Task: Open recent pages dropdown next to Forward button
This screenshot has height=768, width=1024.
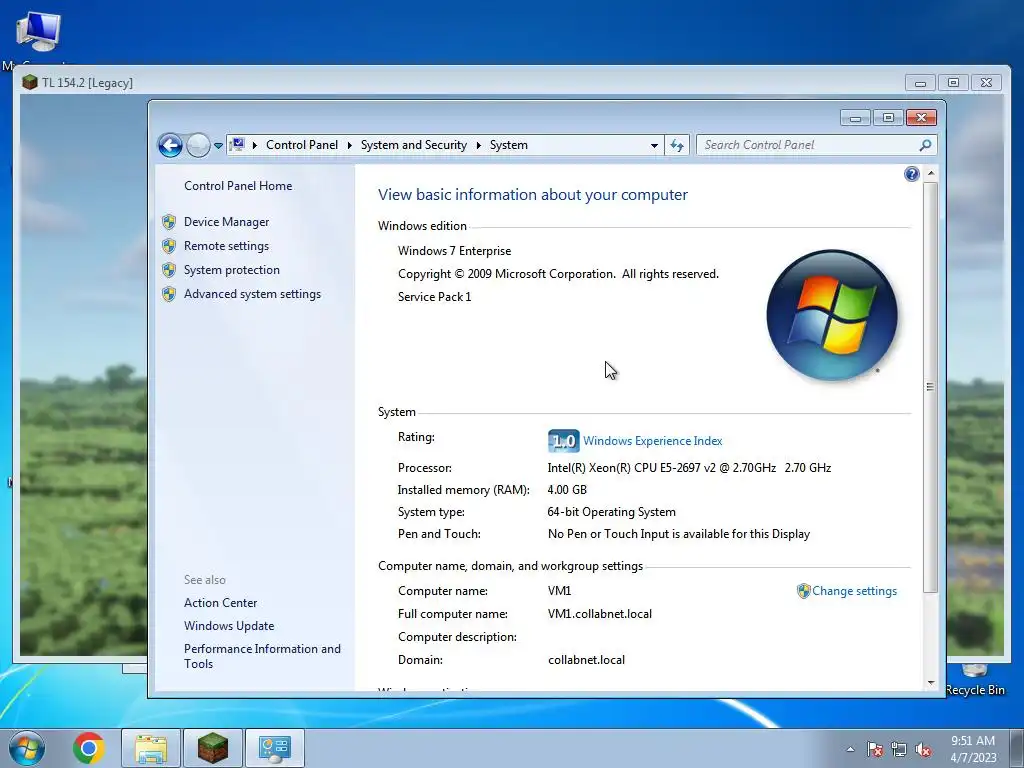Action: pos(218,146)
